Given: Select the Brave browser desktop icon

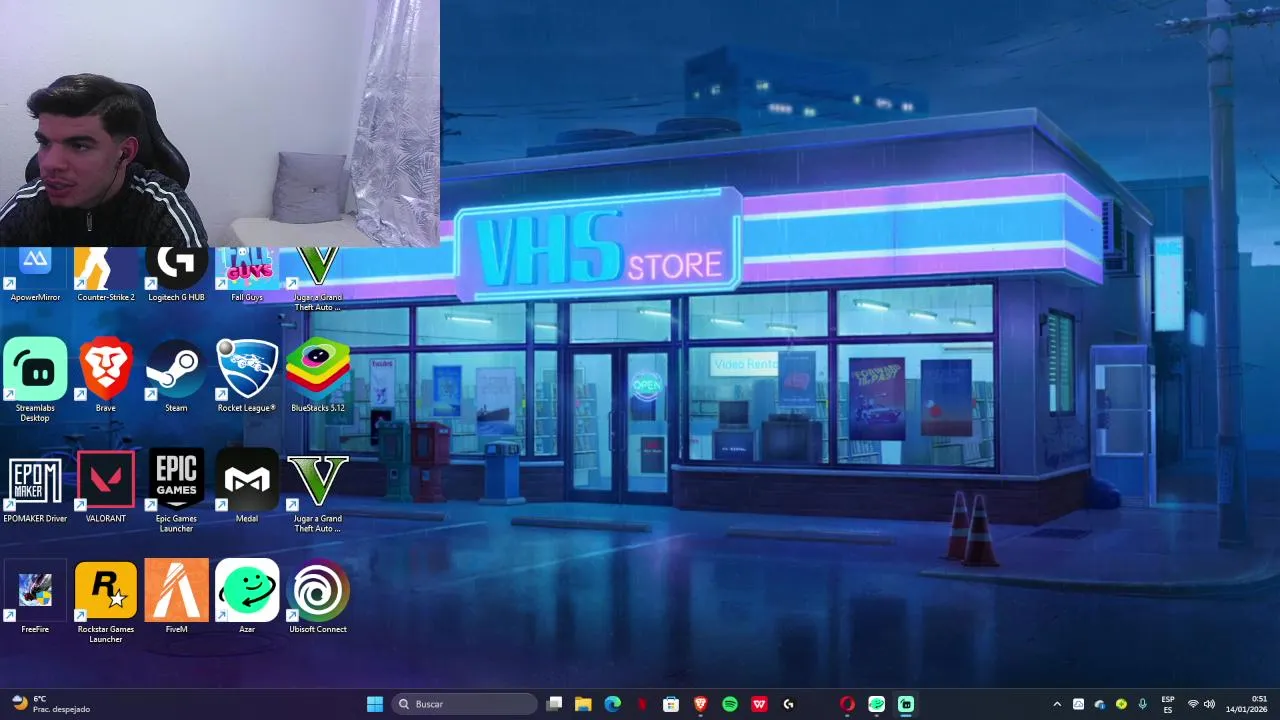Looking at the screenshot, I should click(x=106, y=375).
